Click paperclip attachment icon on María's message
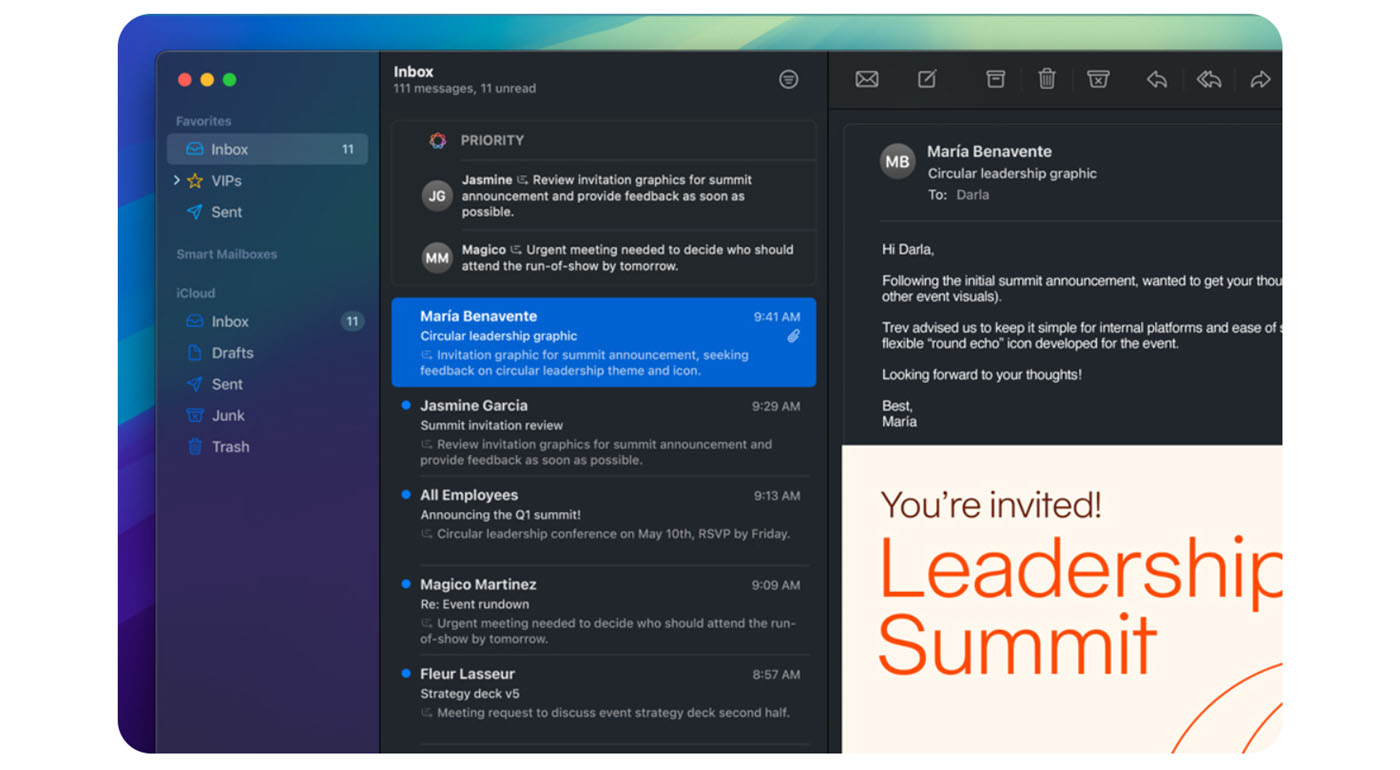Image resolution: width=1400 pixels, height=770 pixels. (x=793, y=337)
